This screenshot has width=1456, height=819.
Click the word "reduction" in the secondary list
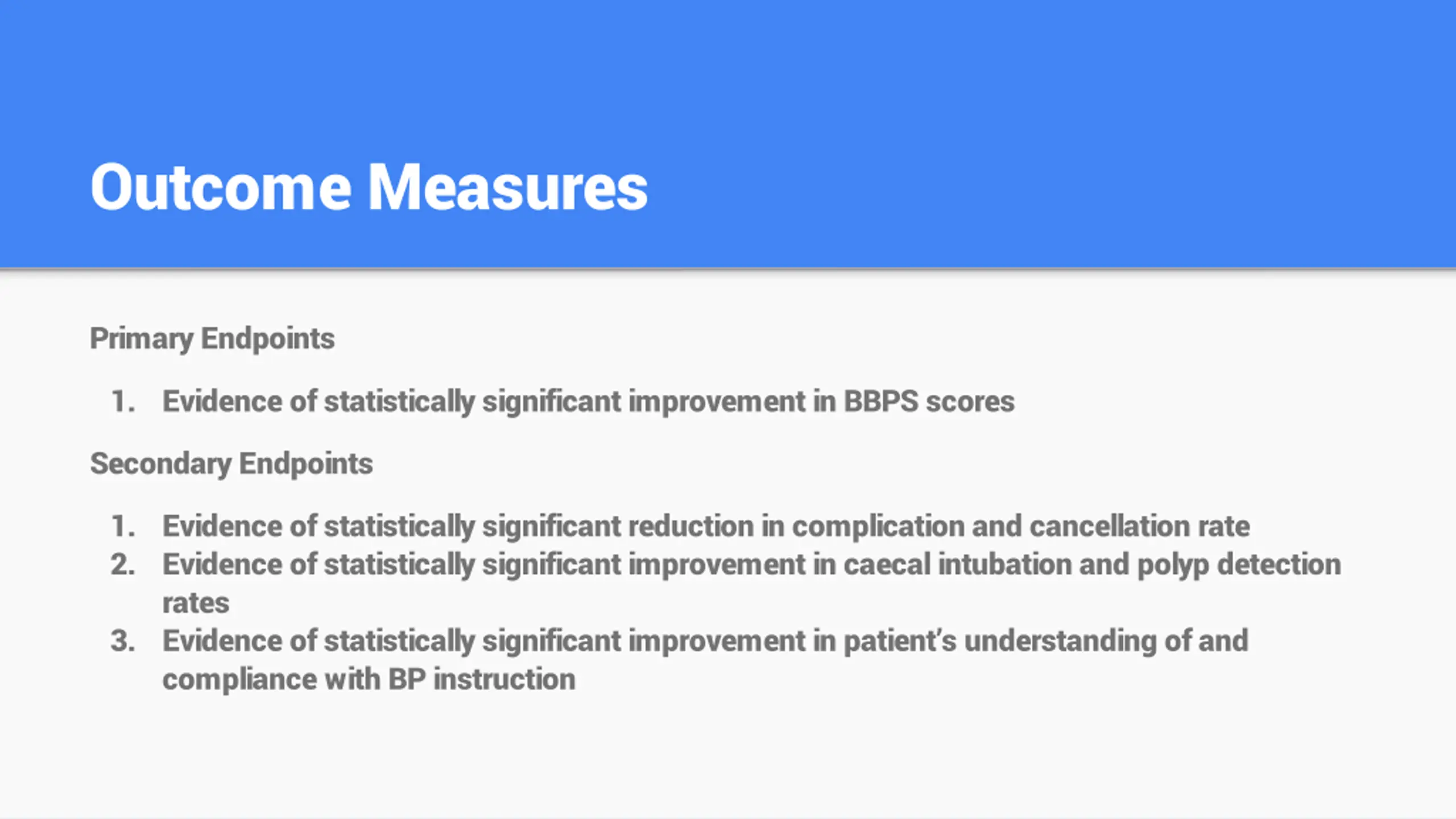tap(691, 526)
